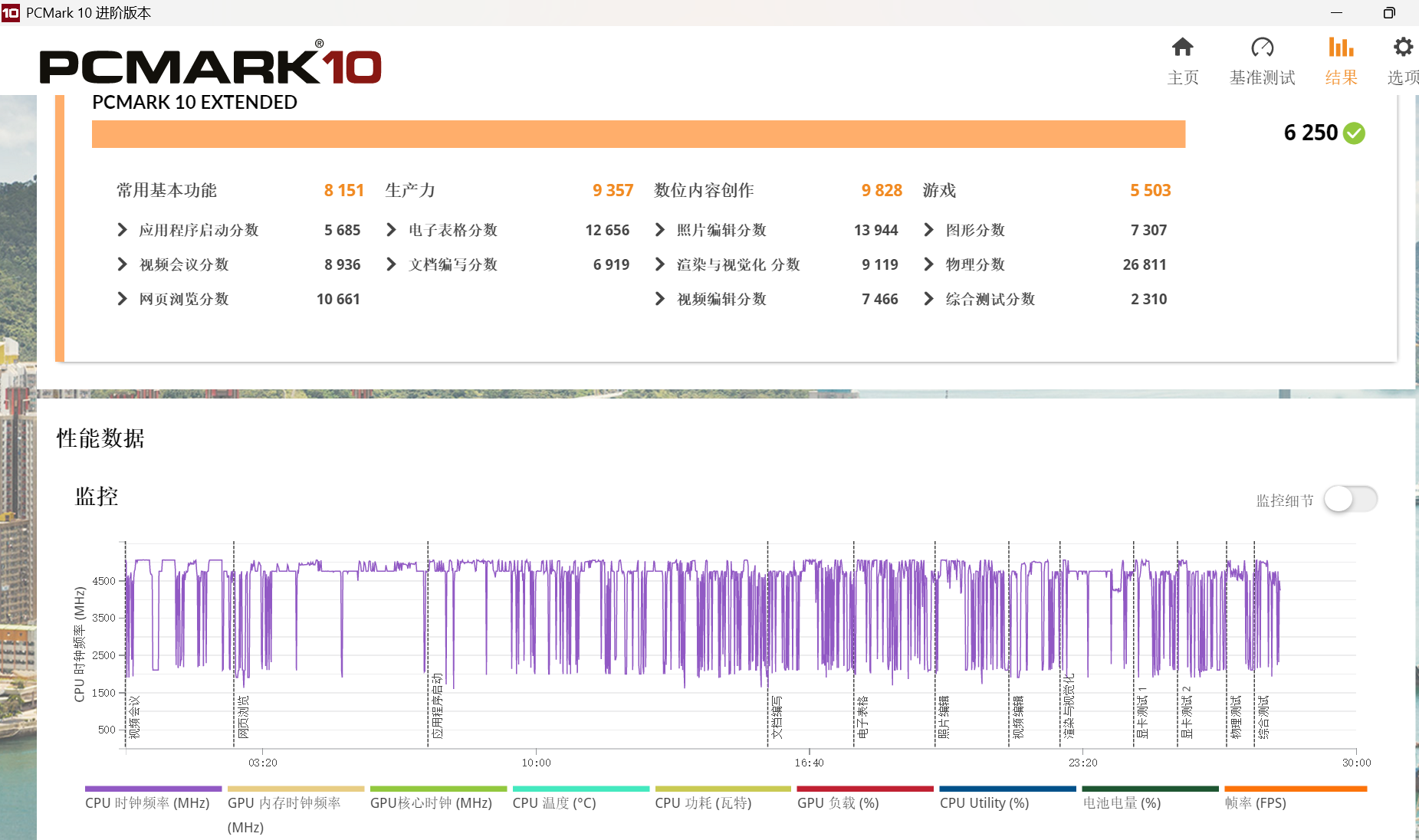Select the 结果 tab label

pos(1341,77)
